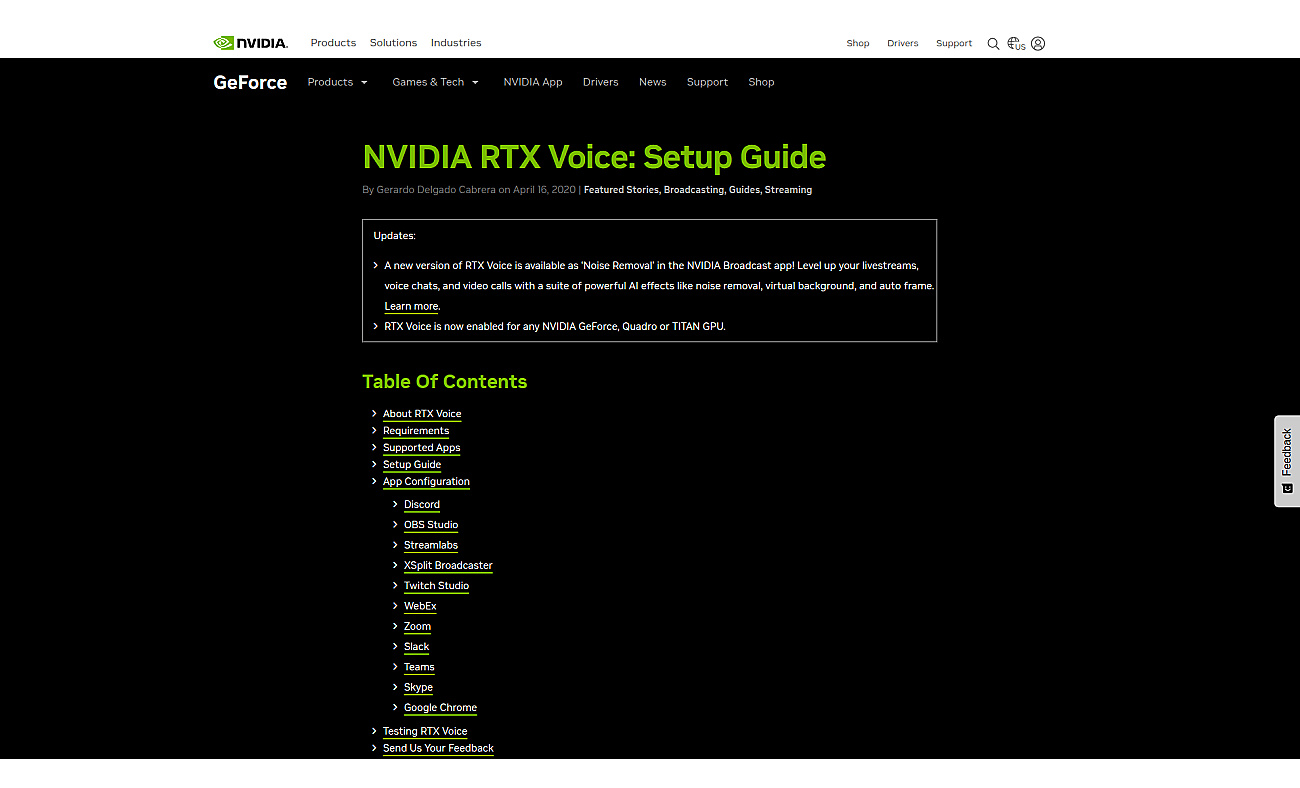Click the GeForce logo
This screenshot has height=788, width=1300.
(250, 82)
